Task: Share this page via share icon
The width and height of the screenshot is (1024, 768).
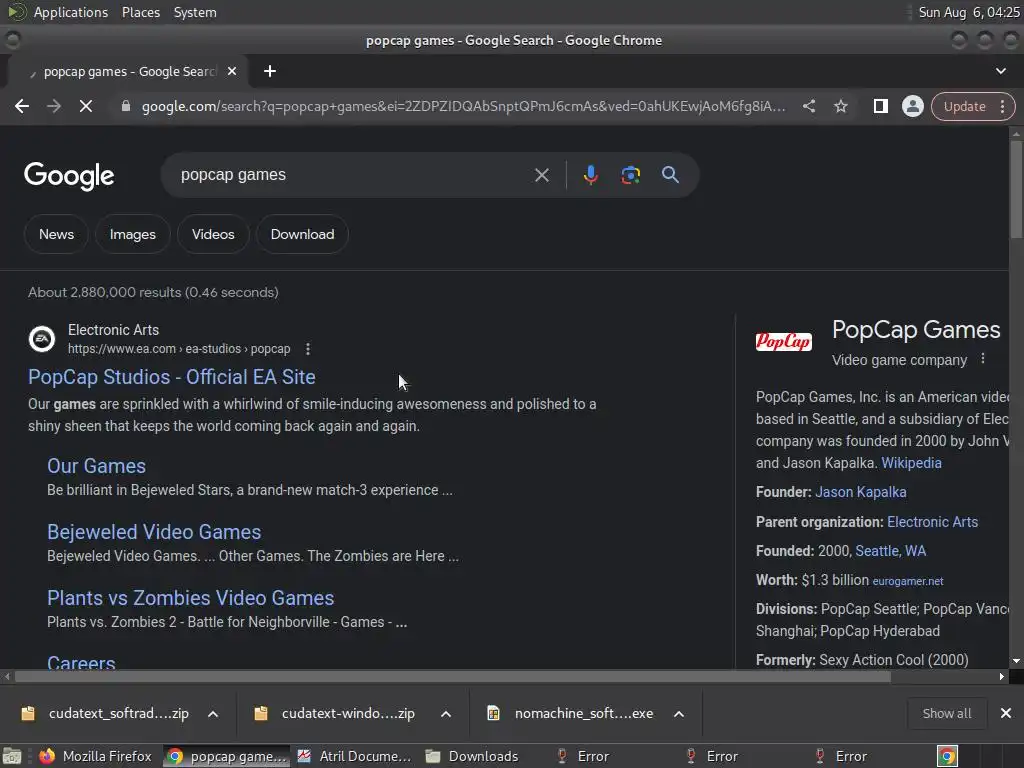Action: (808, 106)
